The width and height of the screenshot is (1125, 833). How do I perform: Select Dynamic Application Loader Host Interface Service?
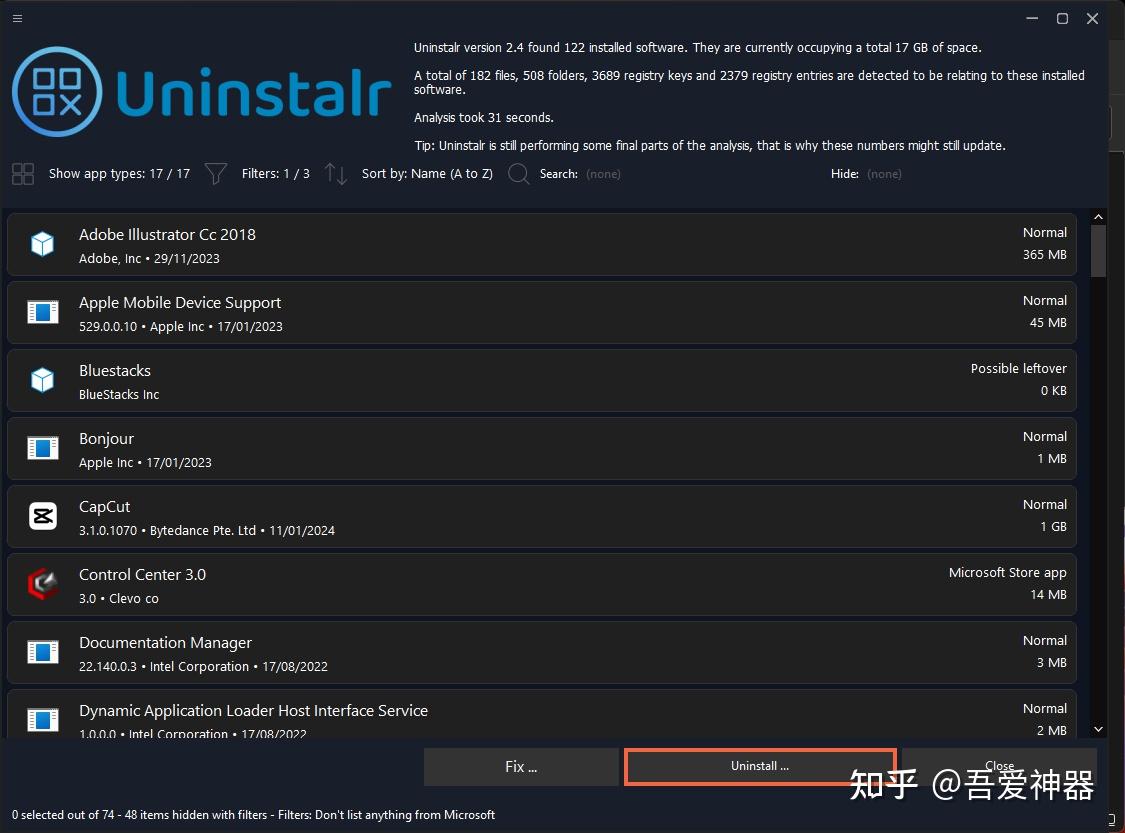pyautogui.click(x=542, y=714)
